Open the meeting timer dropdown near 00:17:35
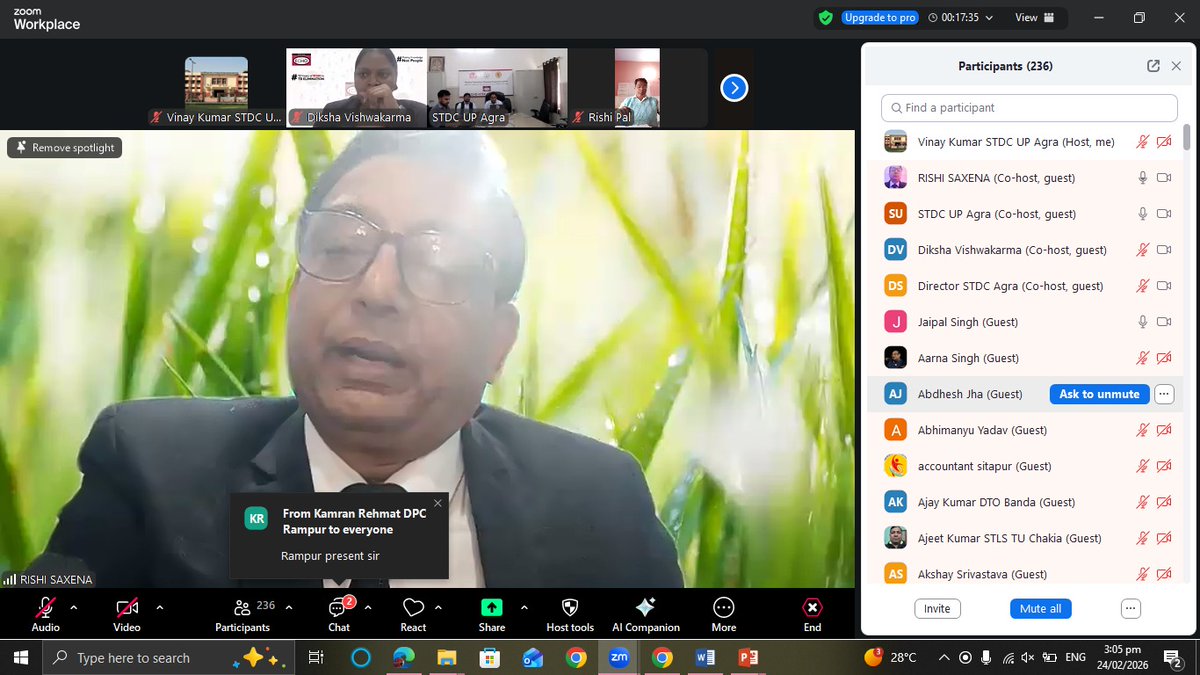The width and height of the screenshot is (1200, 675). (990, 17)
